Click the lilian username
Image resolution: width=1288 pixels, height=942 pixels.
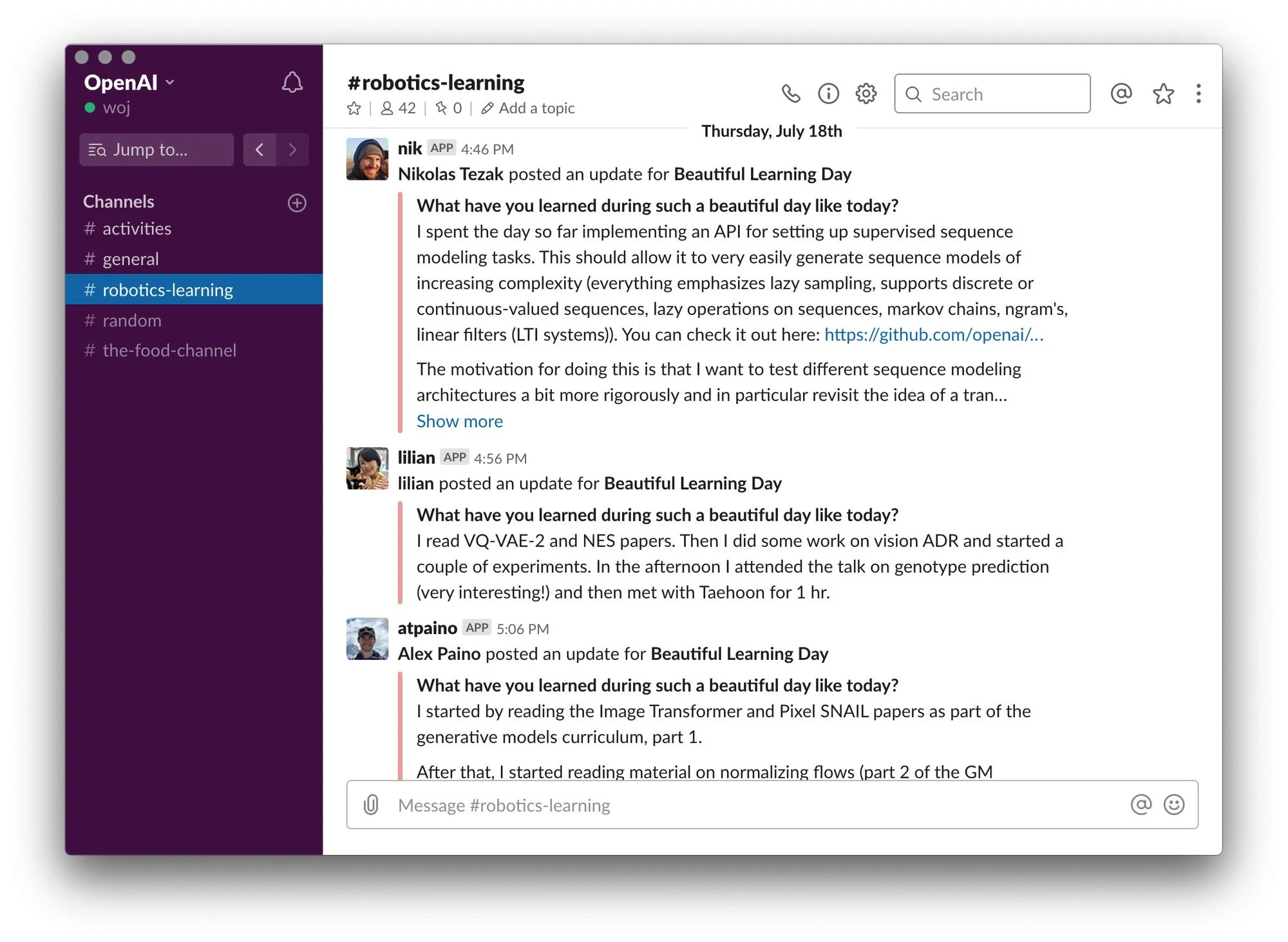(417, 458)
